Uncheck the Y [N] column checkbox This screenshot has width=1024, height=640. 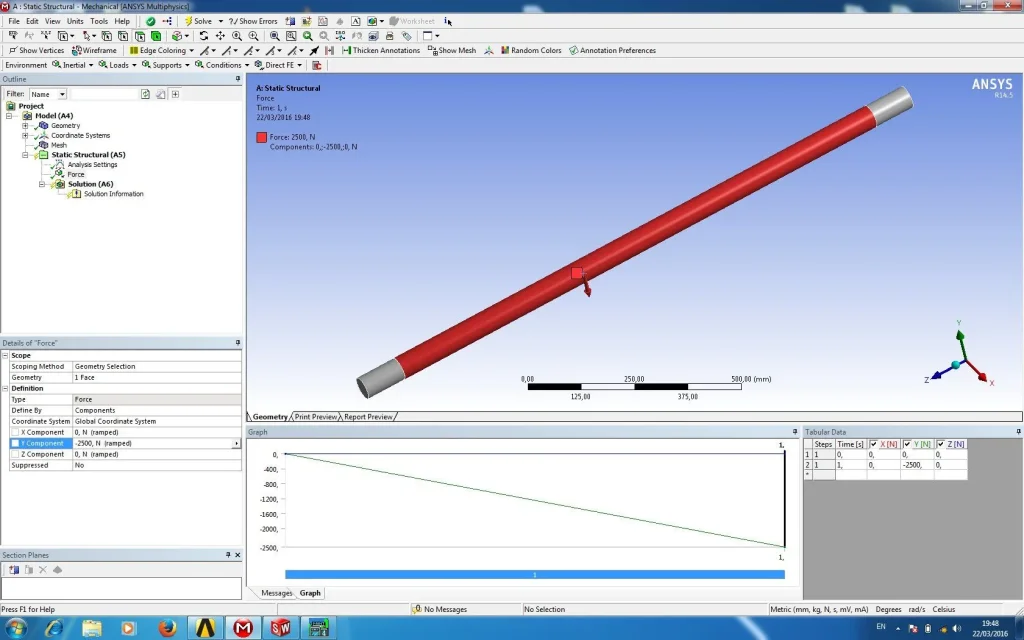[x=907, y=444]
